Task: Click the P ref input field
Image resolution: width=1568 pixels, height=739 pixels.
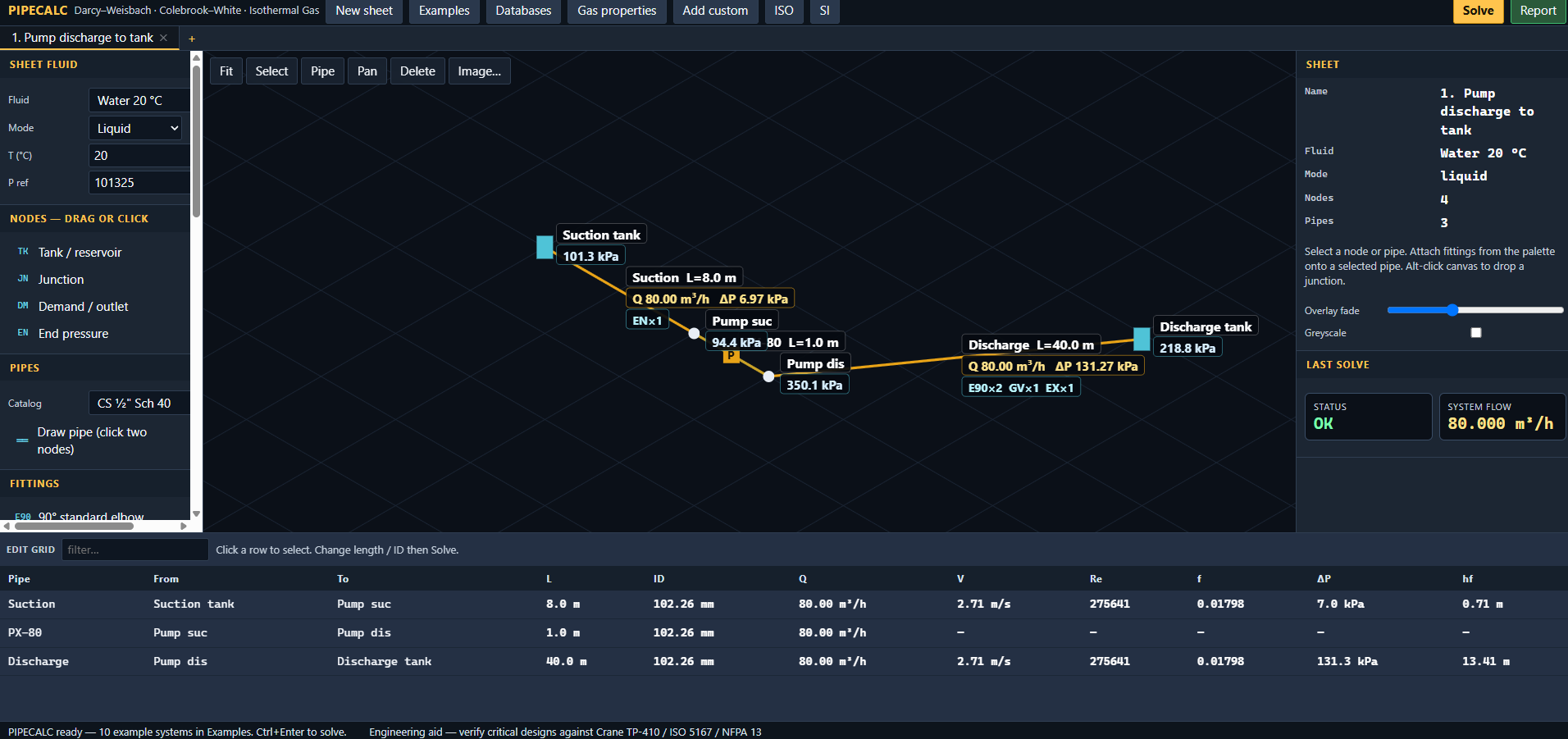Action: click(x=139, y=182)
